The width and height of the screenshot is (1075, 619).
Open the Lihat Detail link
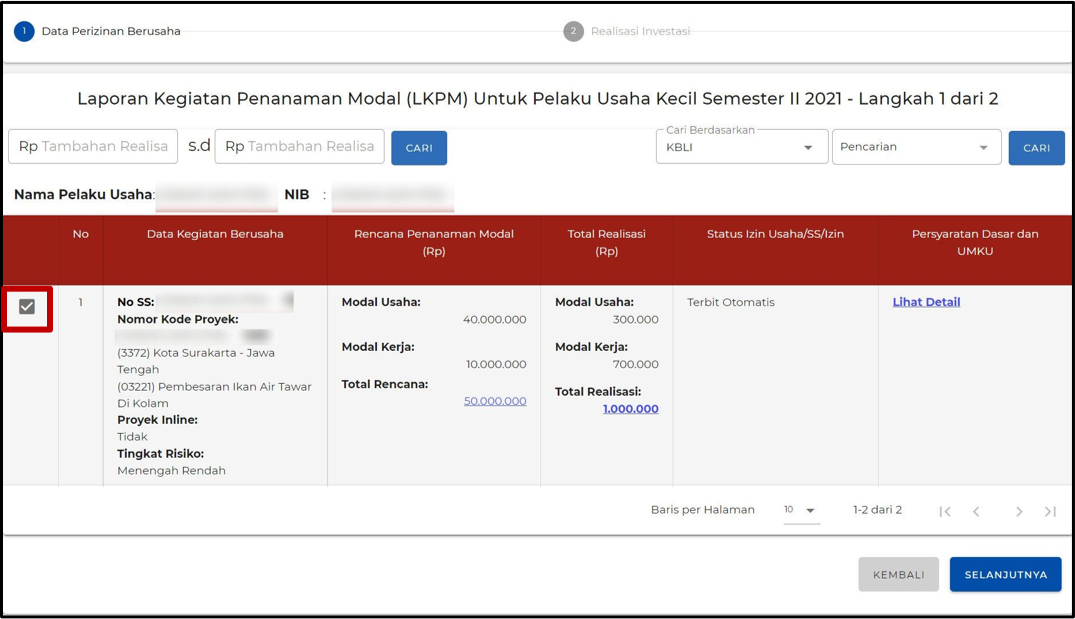(926, 301)
